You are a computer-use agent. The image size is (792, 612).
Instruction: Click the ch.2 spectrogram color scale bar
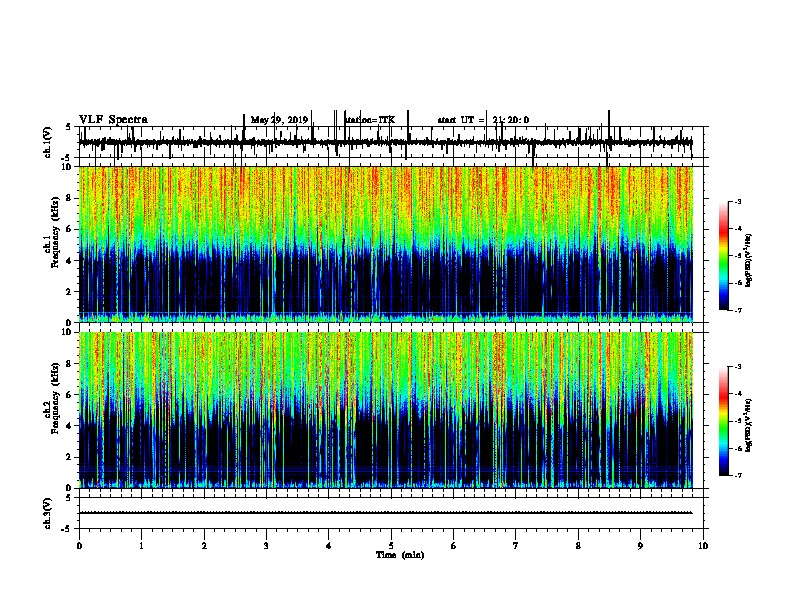pos(724,421)
